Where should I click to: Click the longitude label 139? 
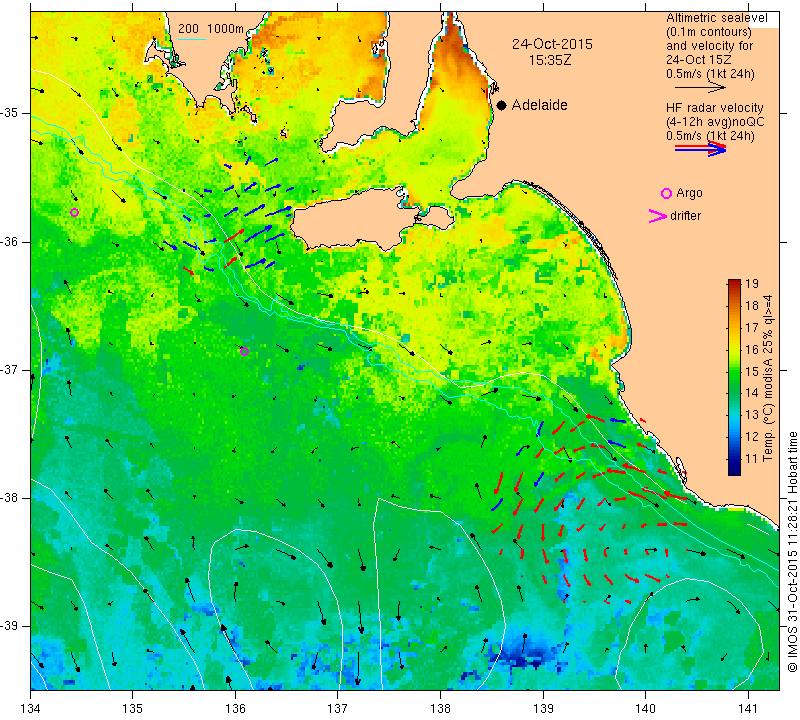coord(543,709)
